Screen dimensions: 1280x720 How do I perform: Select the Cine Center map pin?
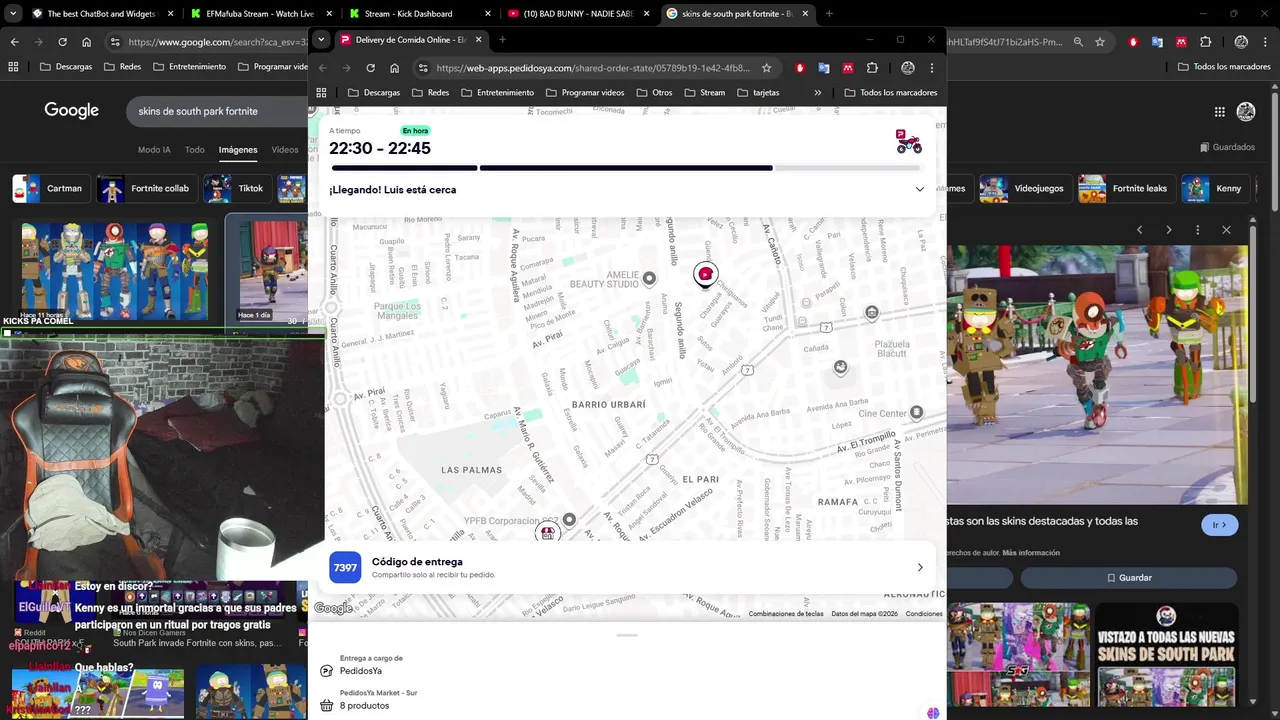[916, 412]
